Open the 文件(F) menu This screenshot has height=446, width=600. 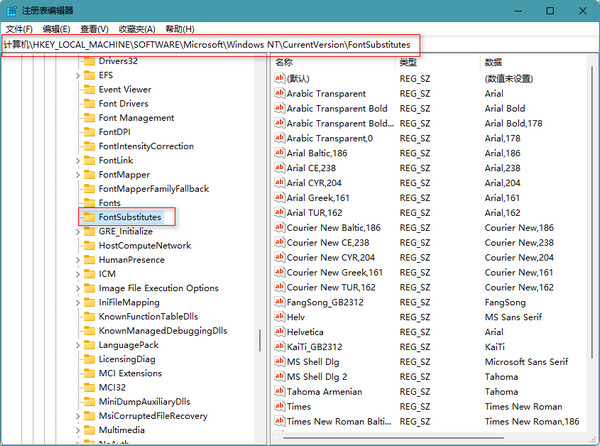click(x=19, y=29)
